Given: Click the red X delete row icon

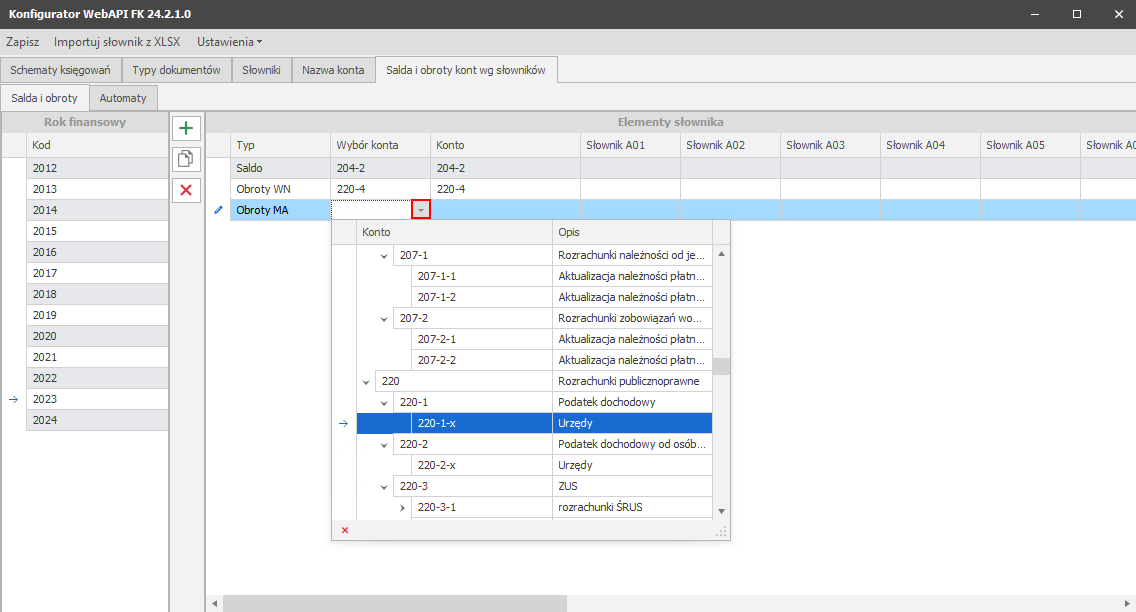Looking at the screenshot, I should pos(186,190).
